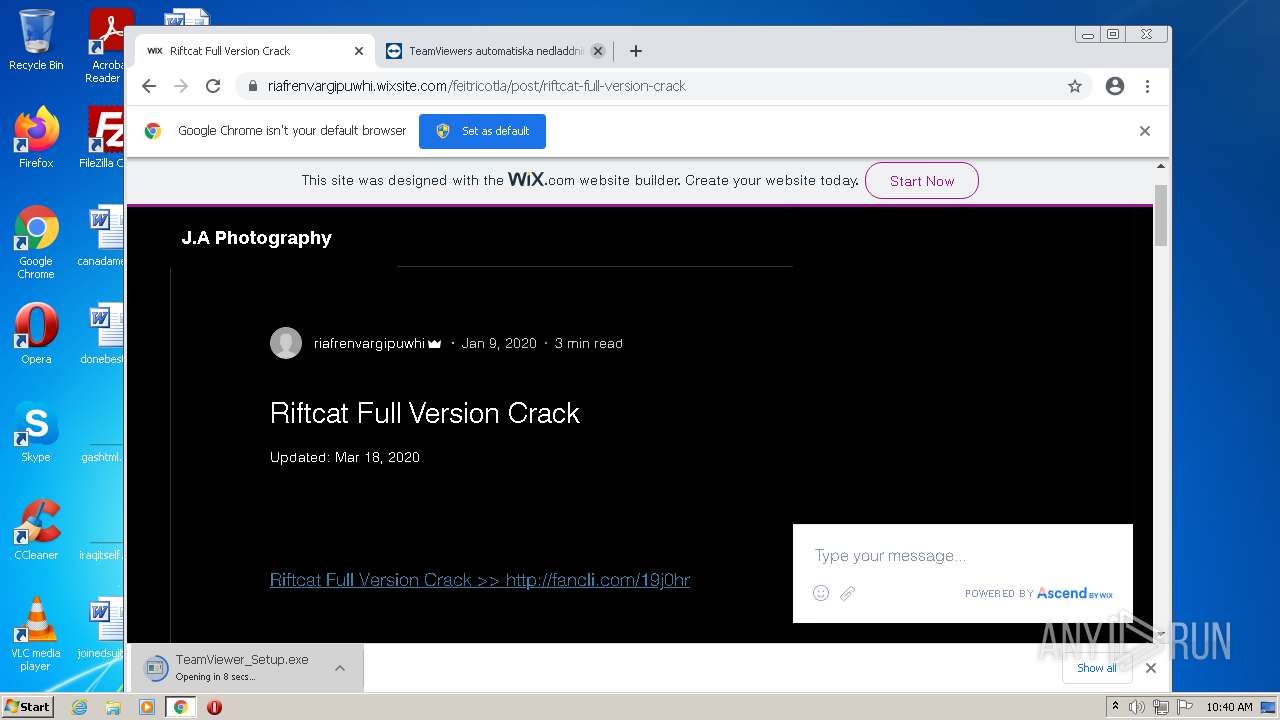Image resolution: width=1280 pixels, height=720 pixels.
Task: Open the Google Chrome desktop shortcut
Action: [x=36, y=243]
